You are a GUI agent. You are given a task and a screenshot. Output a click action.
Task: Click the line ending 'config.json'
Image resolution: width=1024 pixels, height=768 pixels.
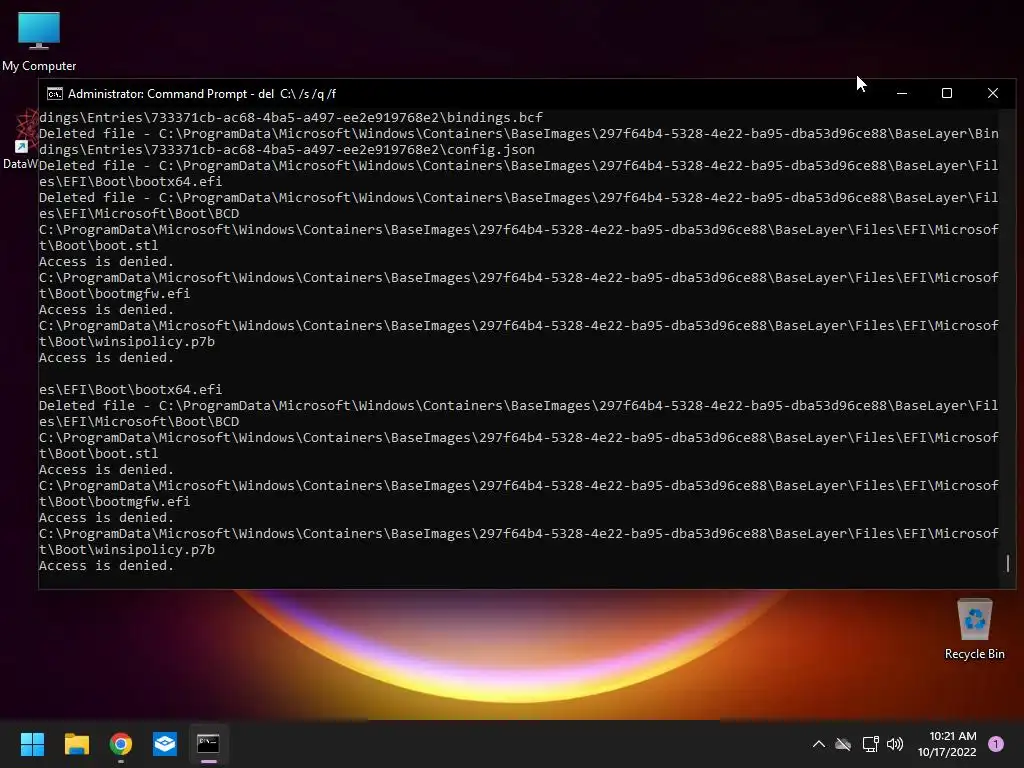tap(287, 150)
